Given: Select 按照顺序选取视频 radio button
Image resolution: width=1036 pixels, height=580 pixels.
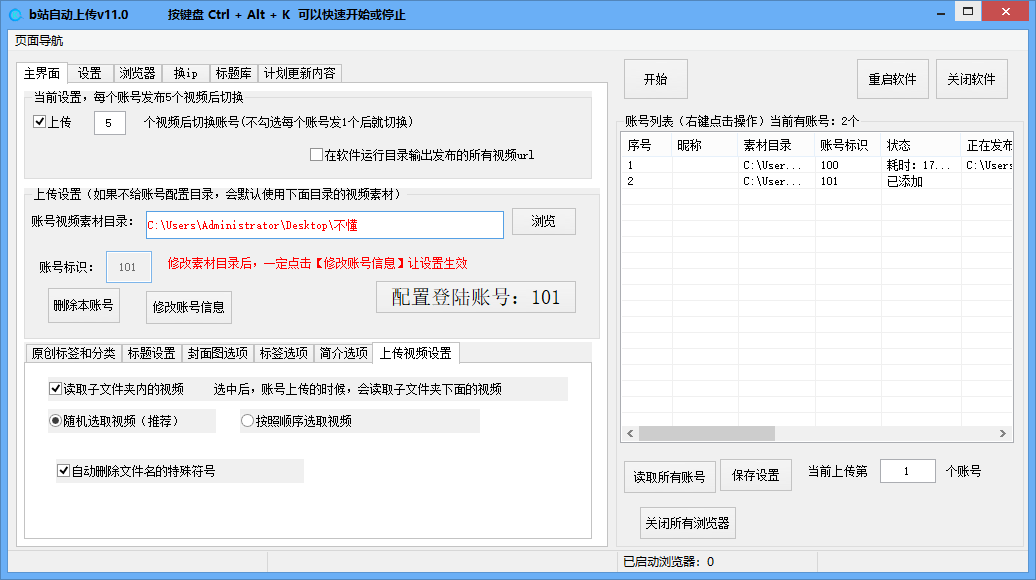Looking at the screenshot, I should click(x=247, y=421).
